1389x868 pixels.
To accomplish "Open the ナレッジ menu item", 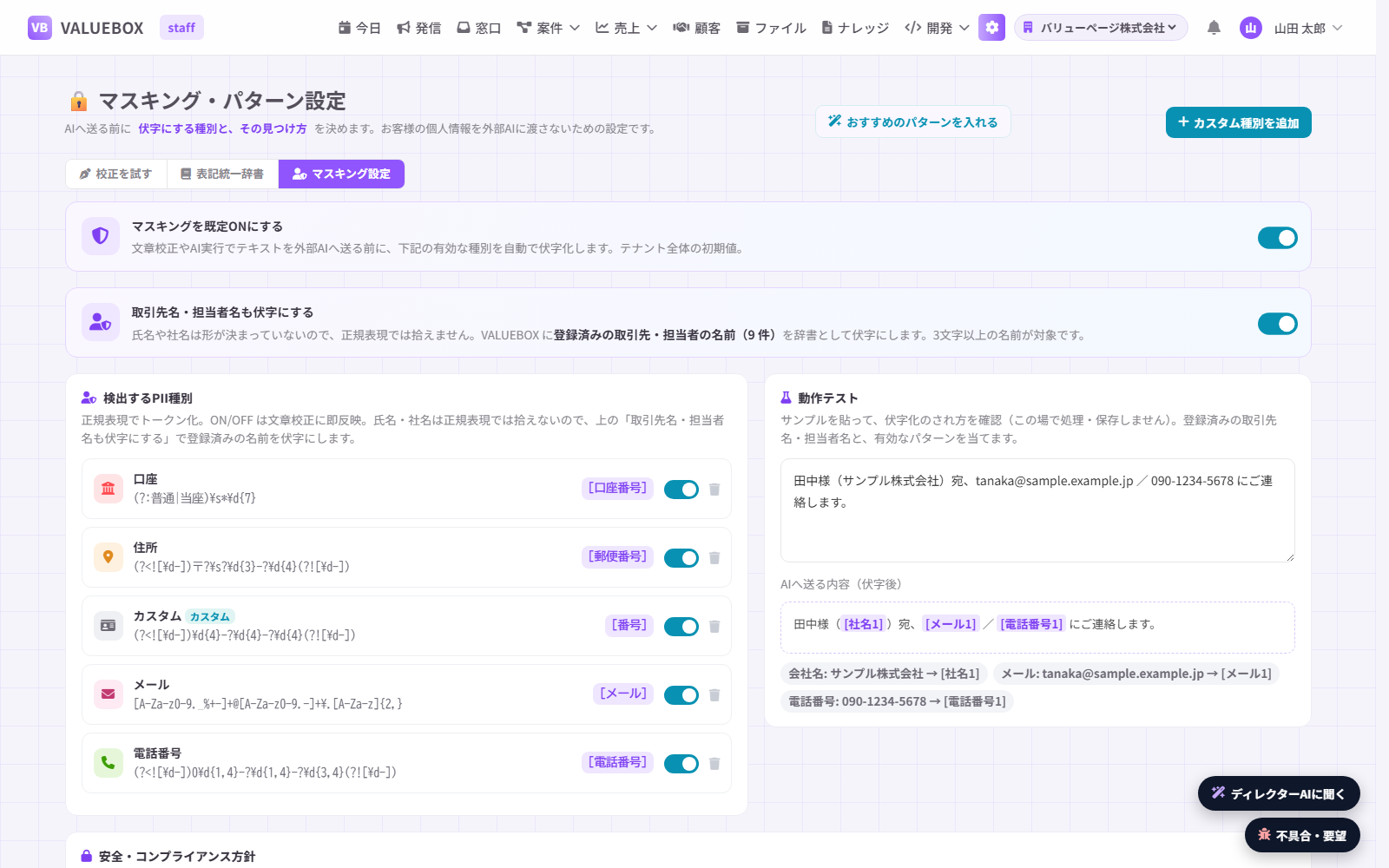I will coord(855,28).
